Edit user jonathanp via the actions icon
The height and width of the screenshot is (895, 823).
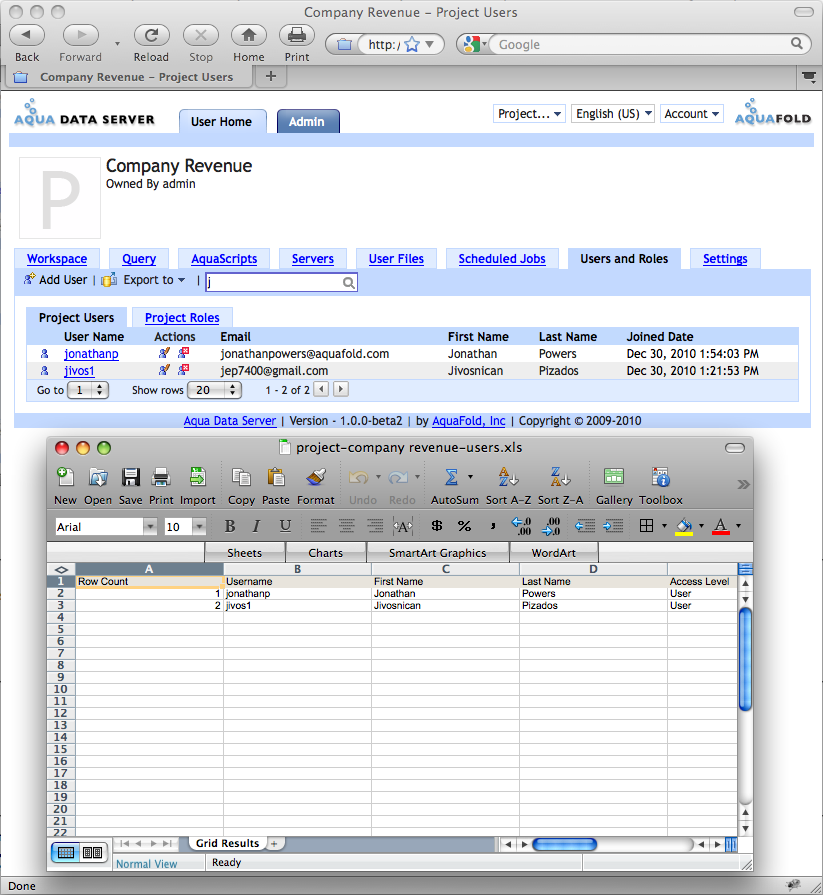pyautogui.click(x=164, y=353)
